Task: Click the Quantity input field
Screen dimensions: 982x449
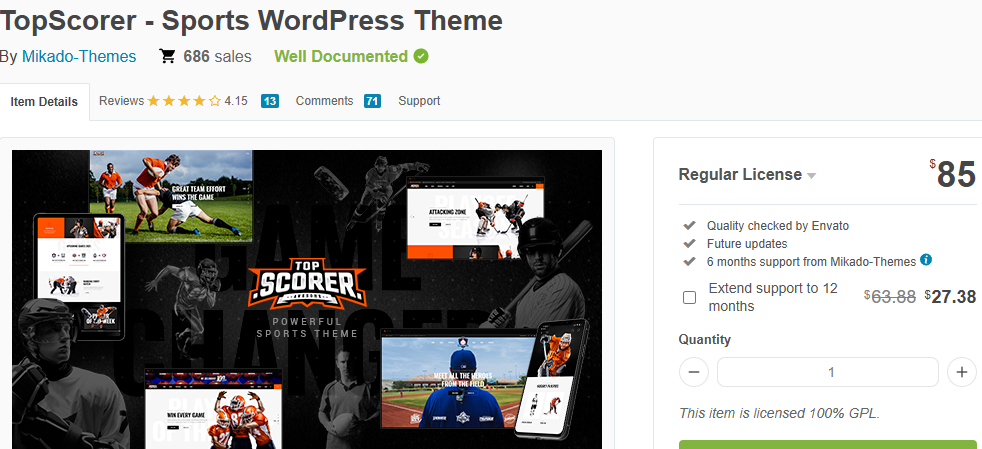Action: (828, 372)
